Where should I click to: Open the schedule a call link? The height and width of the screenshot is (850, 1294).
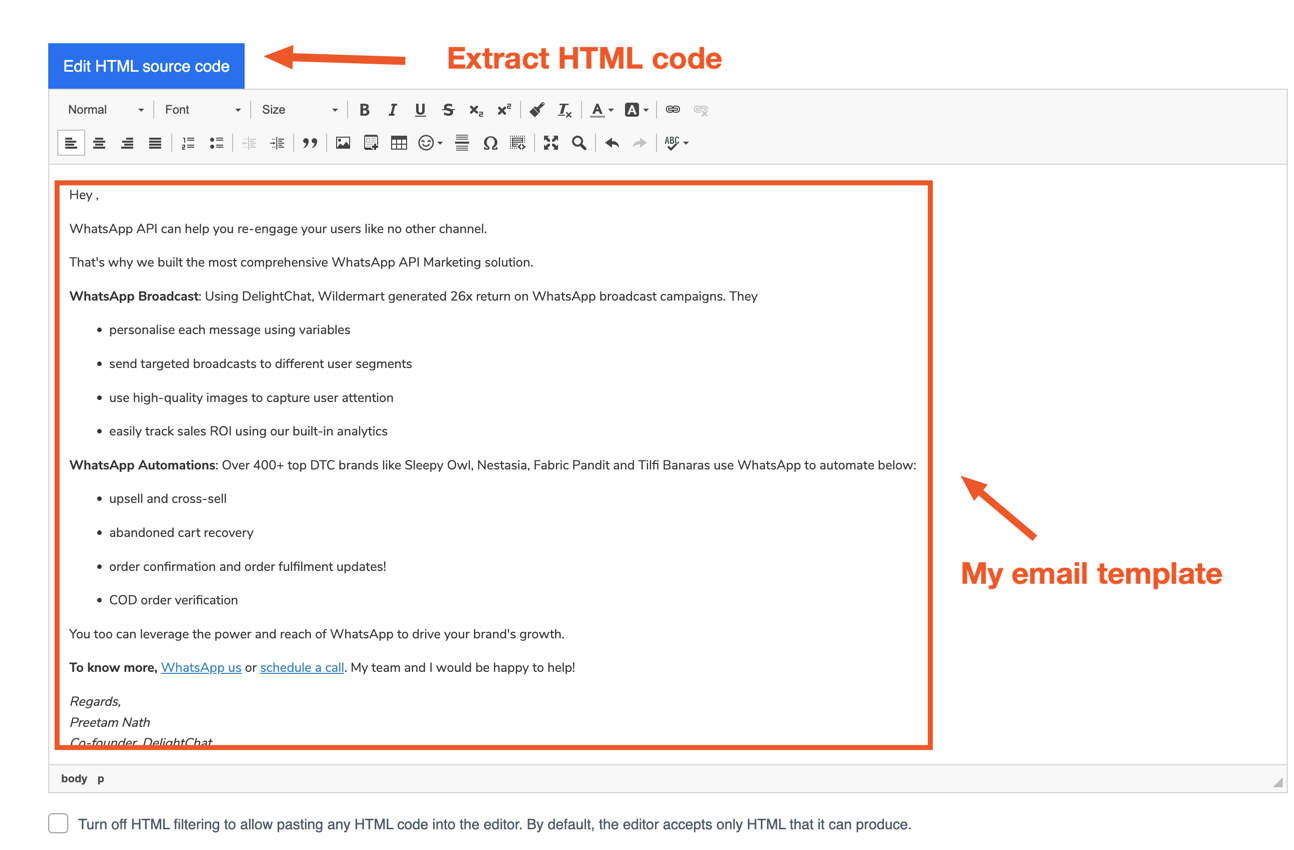(x=302, y=667)
